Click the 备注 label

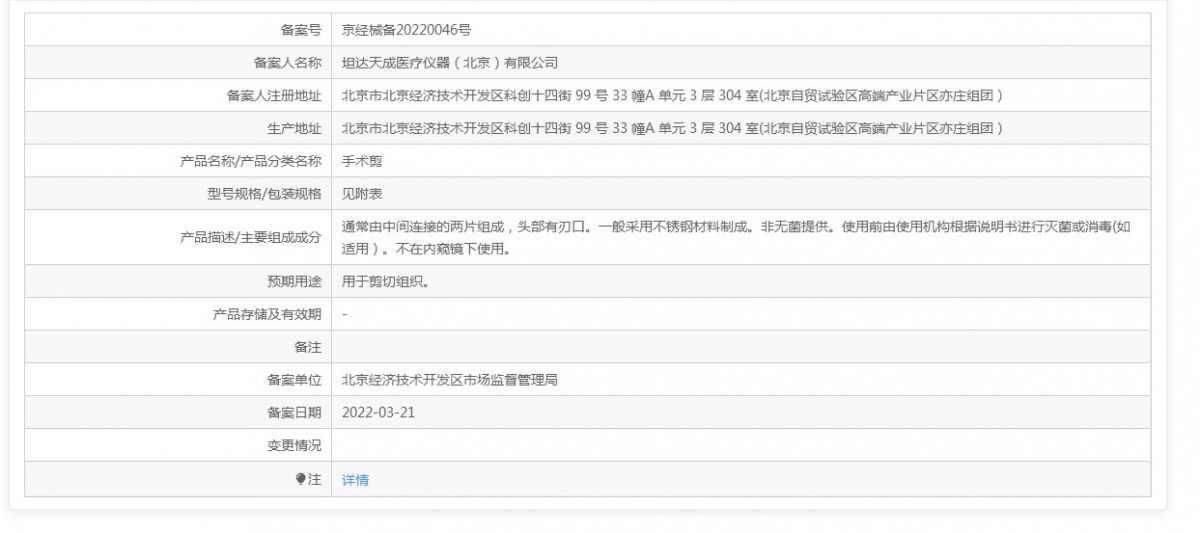click(308, 347)
